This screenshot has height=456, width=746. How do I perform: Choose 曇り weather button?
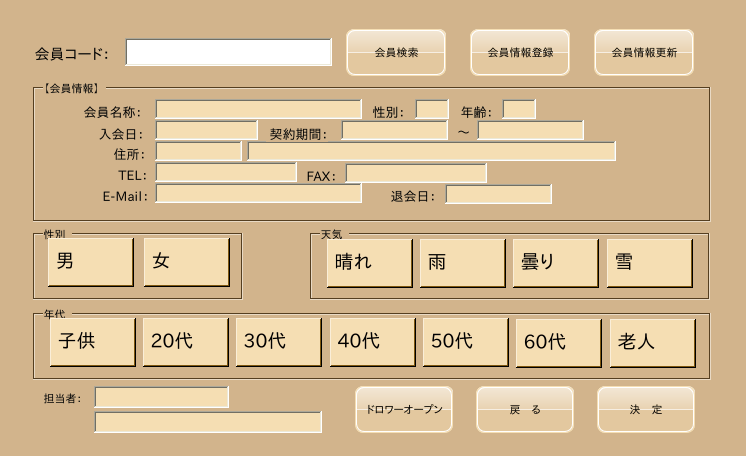click(556, 263)
